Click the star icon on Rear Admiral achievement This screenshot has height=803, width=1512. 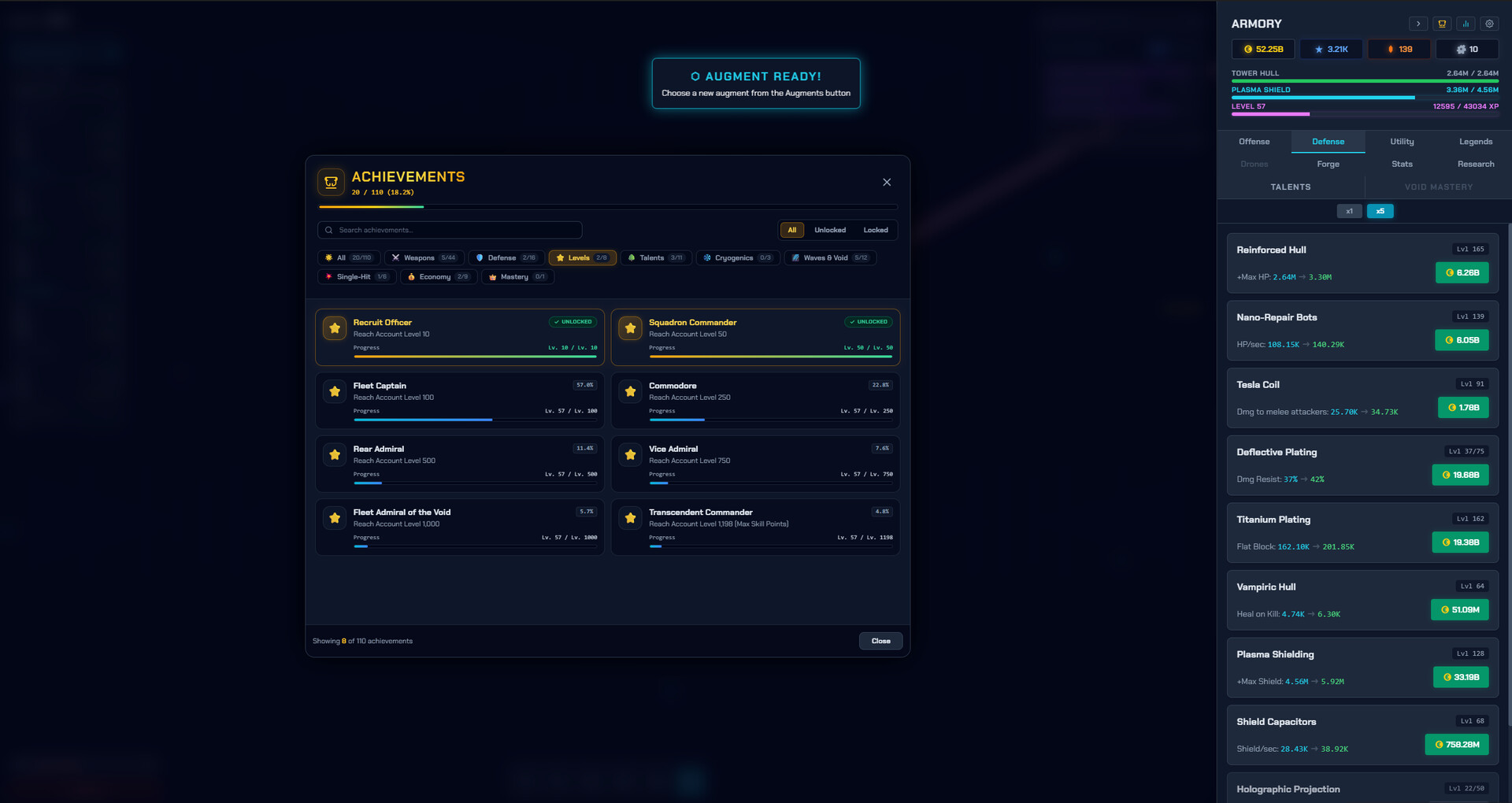335,454
